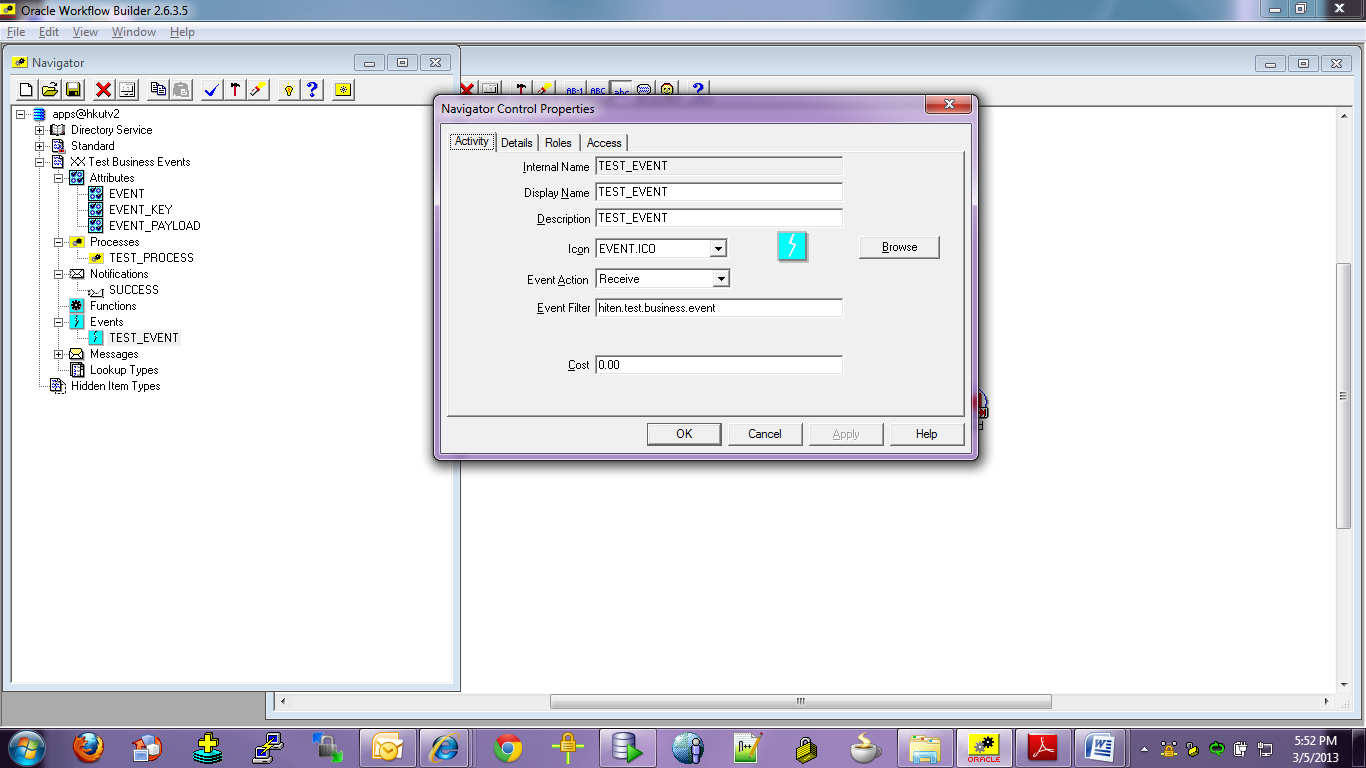Image resolution: width=1366 pixels, height=768 pixels.
Task: Collapse the Processes branch
Action: tap(59, 242)
